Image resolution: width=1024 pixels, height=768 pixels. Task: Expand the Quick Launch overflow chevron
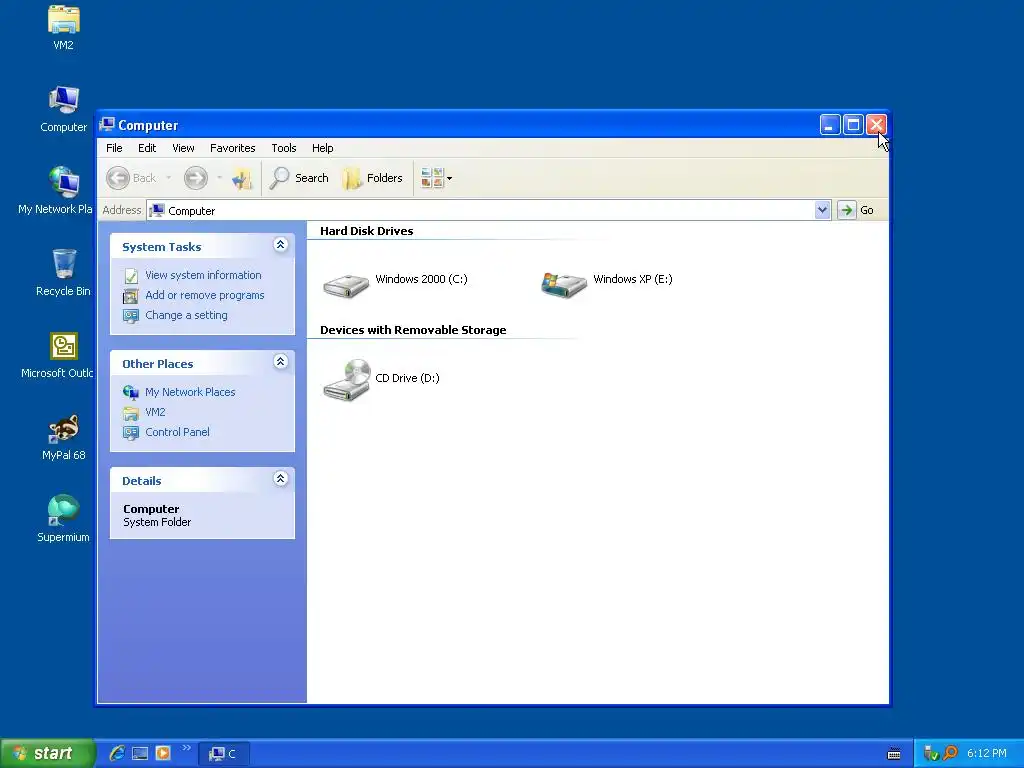click(x=186, y=748)
